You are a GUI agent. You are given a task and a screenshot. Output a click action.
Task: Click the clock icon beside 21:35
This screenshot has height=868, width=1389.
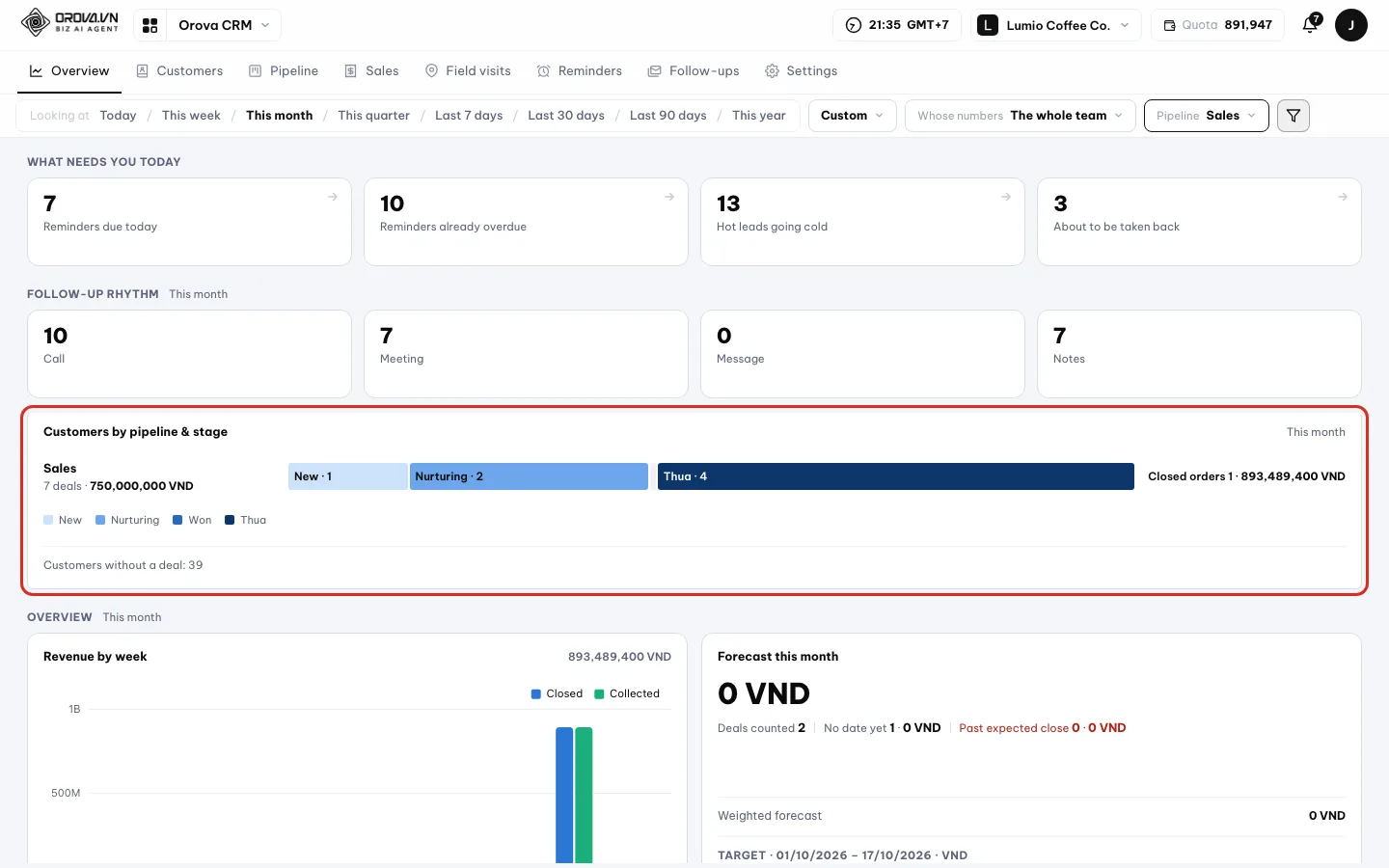click(x=854, y=25)
